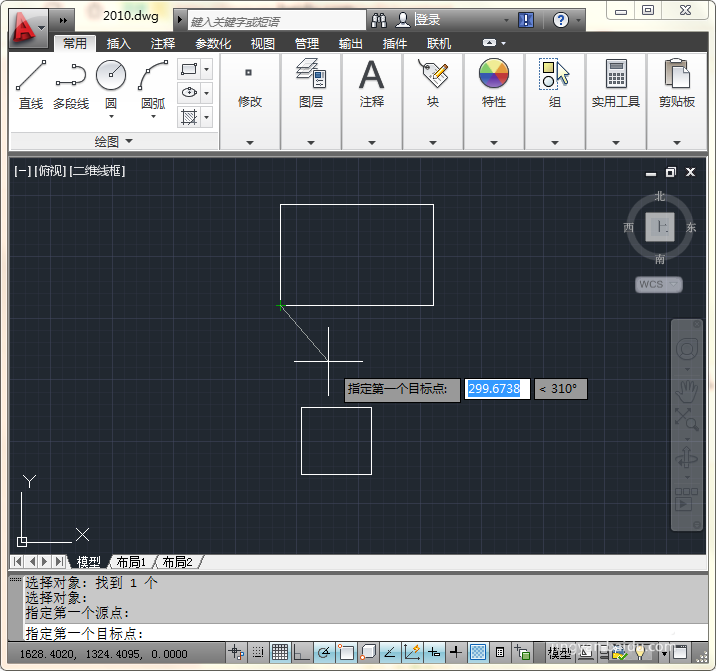The width and height of the screenshot is (716, 671).
Task: Open the ellipse tool dropdown arrow
Action: pos(206,93)
